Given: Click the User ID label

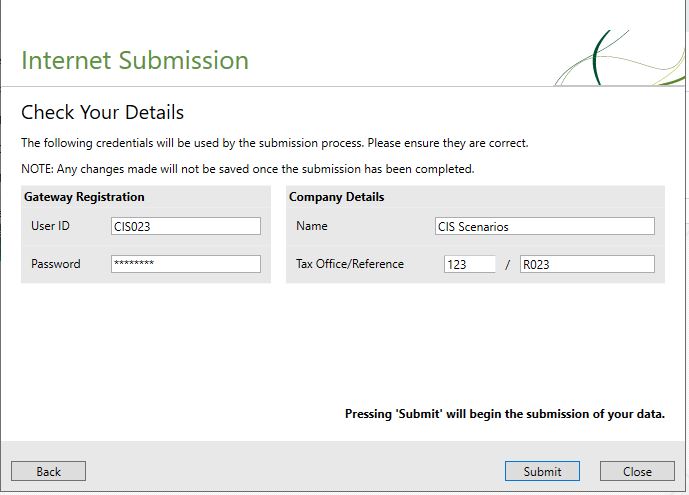Looking at the screenshot, I should click(50, 226).
